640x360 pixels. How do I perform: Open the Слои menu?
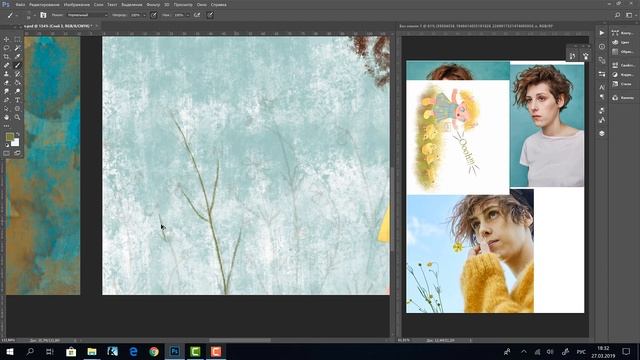(98, 4)
